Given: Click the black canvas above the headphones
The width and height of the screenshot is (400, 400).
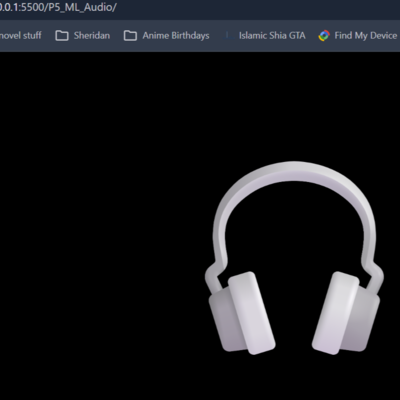Looking at the screenshot, I should click(294, 107).
